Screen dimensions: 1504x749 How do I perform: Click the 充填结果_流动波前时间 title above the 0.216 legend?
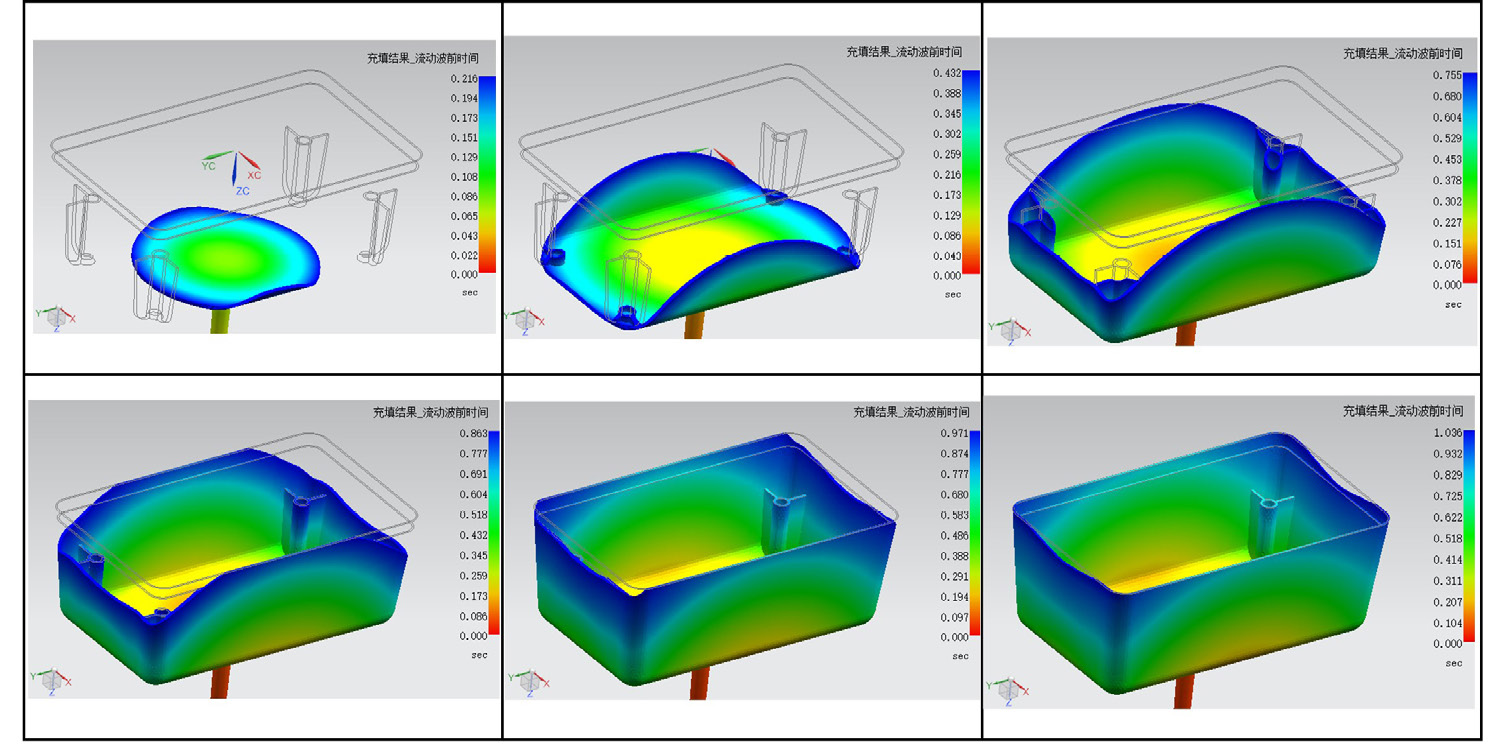point(424,58)
